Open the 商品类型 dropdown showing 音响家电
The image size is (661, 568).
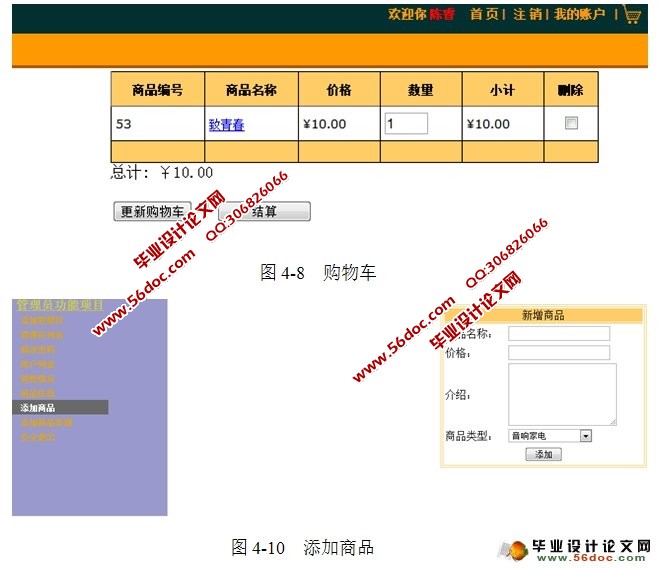550,436
